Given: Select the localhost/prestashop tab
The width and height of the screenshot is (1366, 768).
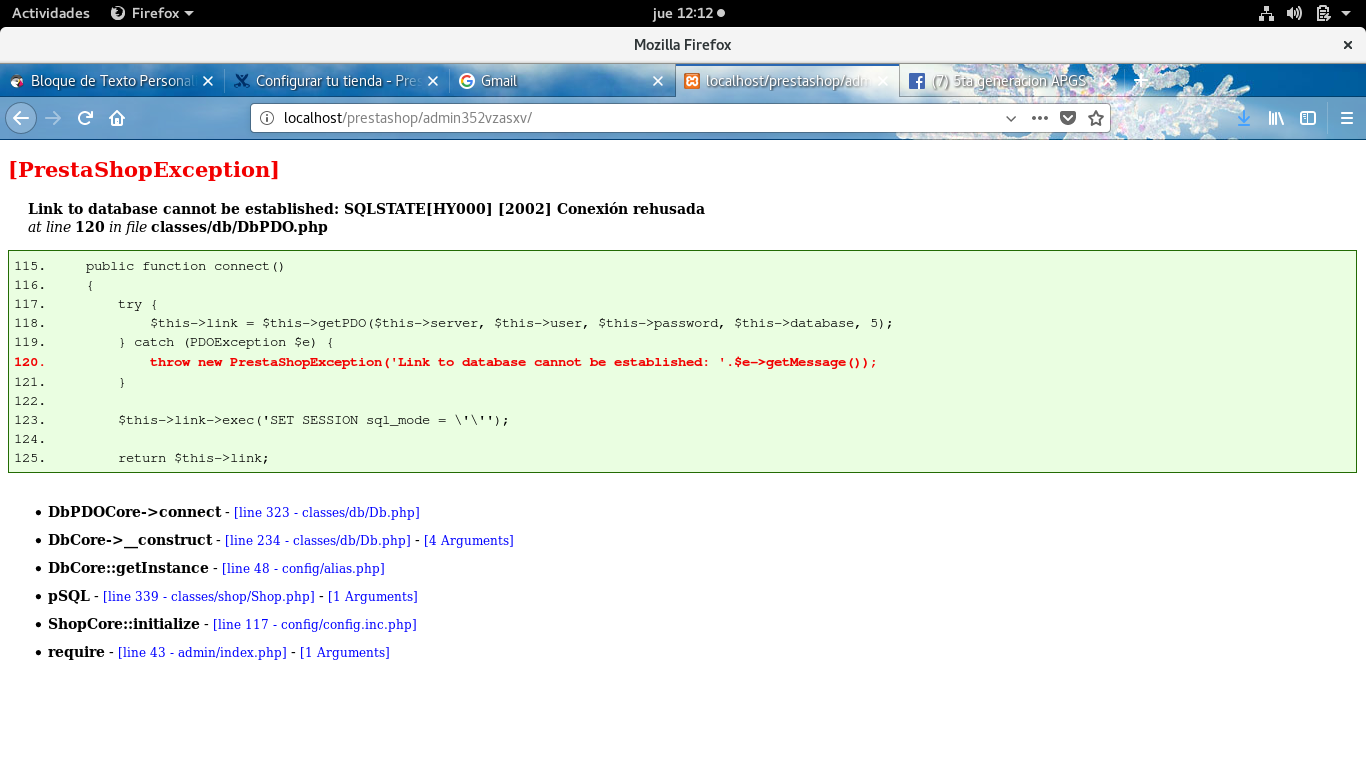Looking at the screenshot, I should pos(787,81).
